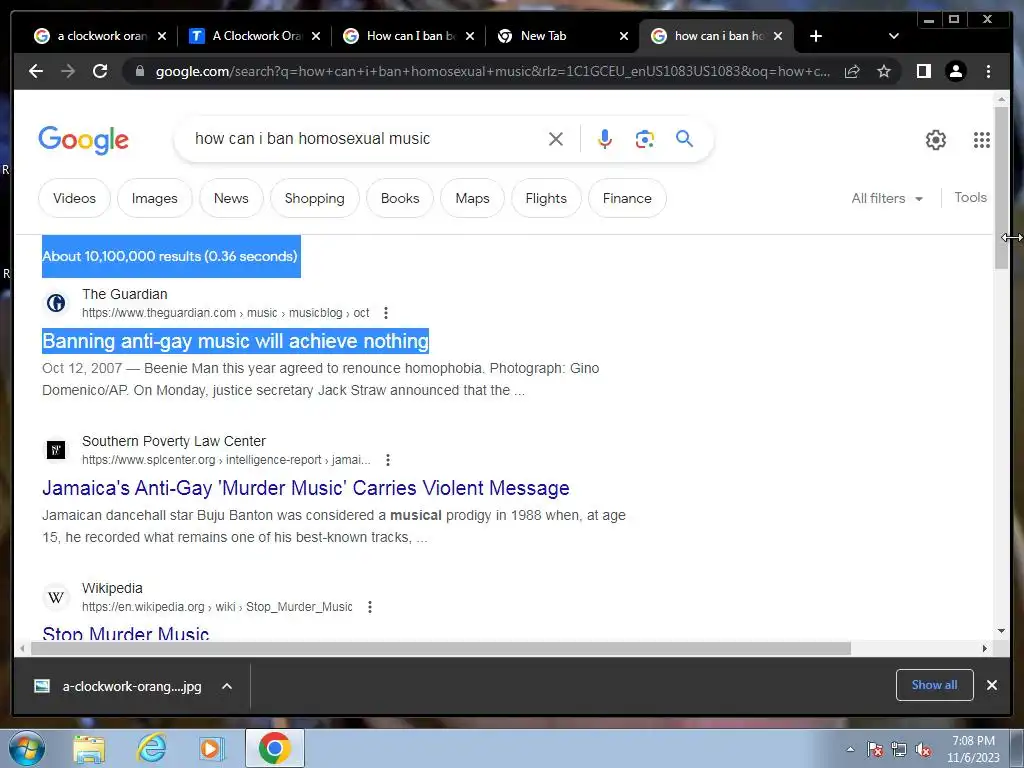
Task: Open 'Banning anti-gay music will achieve nothing'
Action: (236, 341)
